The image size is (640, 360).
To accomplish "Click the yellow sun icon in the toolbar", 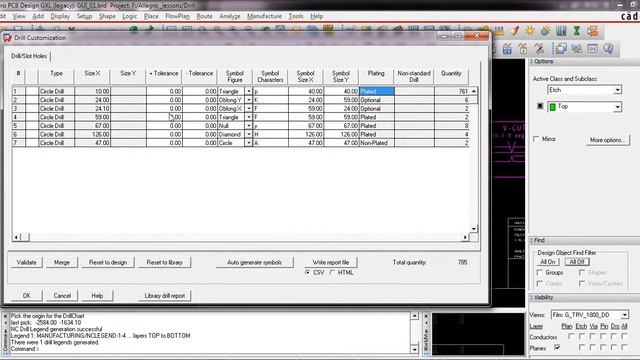I will 530,31.
